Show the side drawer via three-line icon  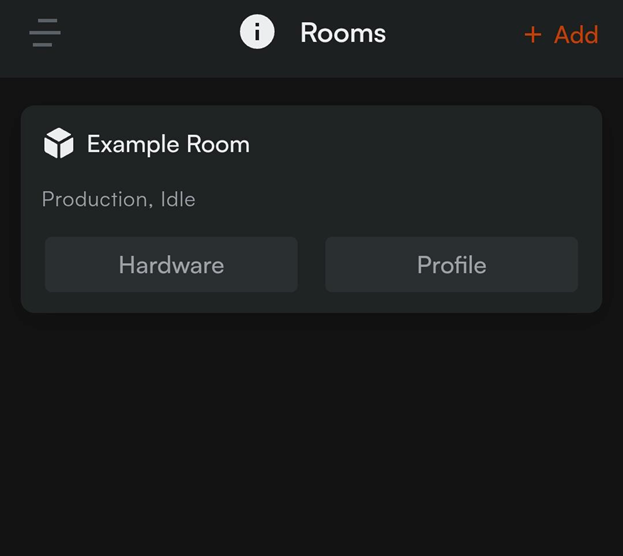point(45,33)
